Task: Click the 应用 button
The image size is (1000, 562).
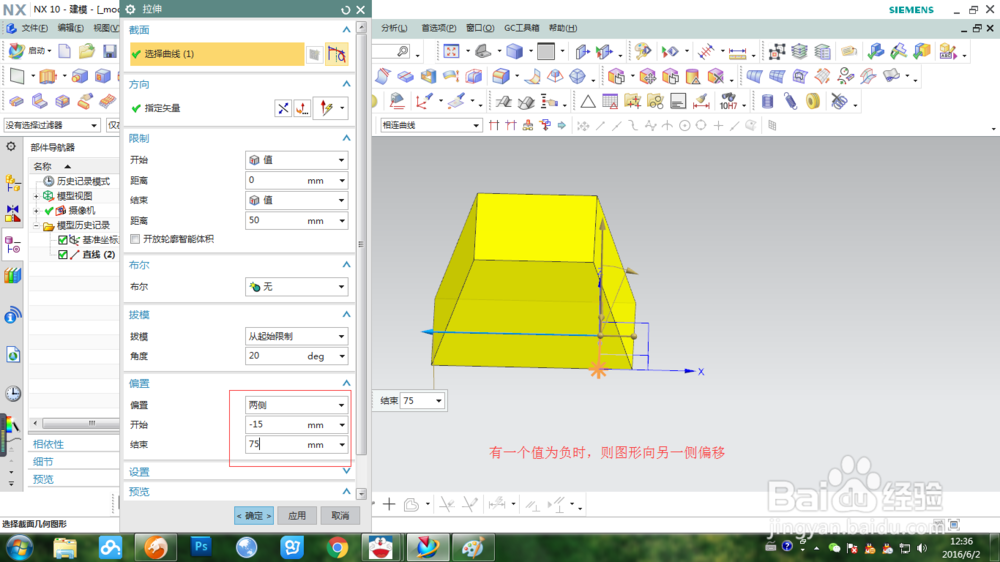Action: [x=297, y=515]
